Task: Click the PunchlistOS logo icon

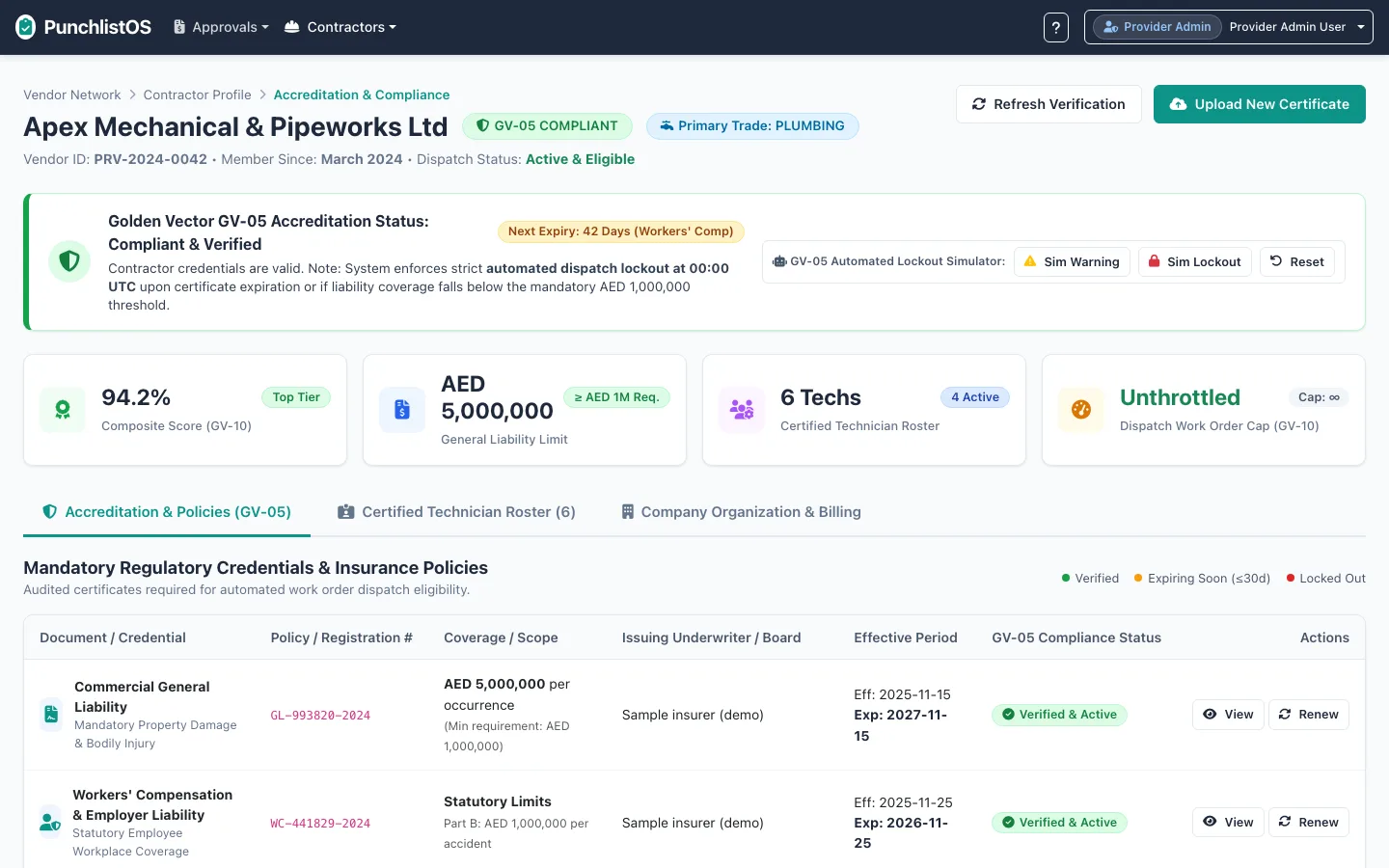Action: point(26,27)
